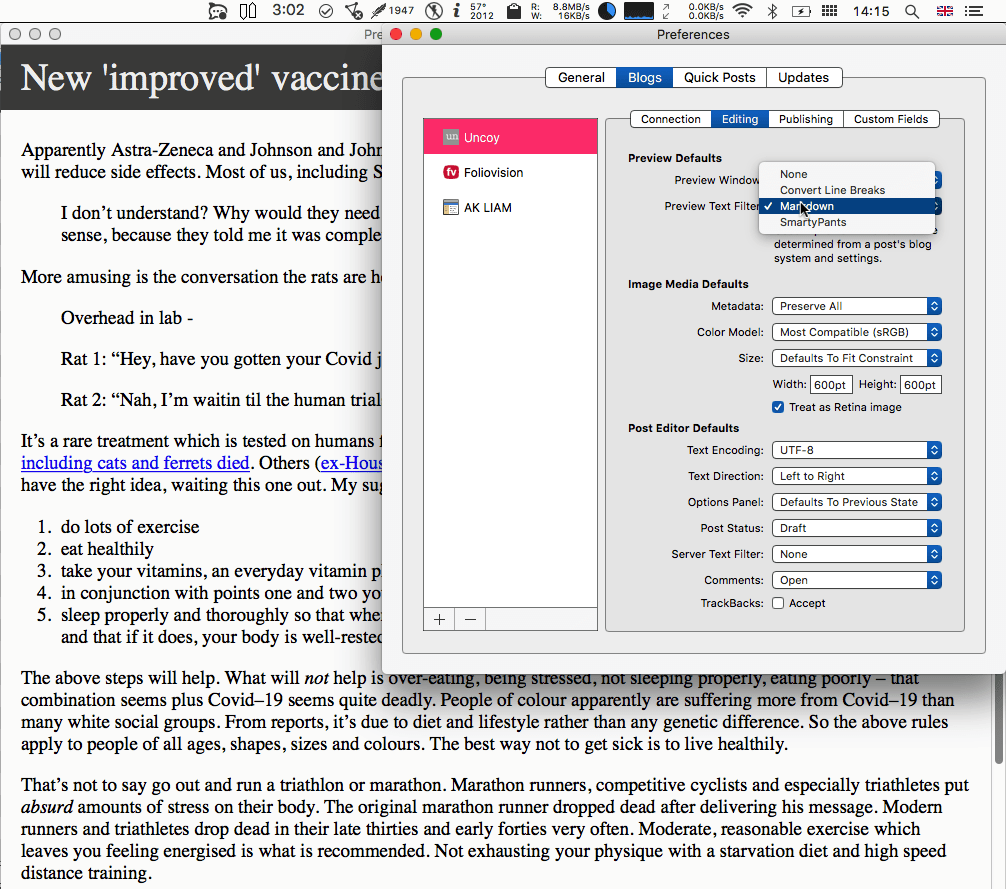Open the Text Encoding dropdown
This screenshot has height=889, width=1006.
coord(857,450)
